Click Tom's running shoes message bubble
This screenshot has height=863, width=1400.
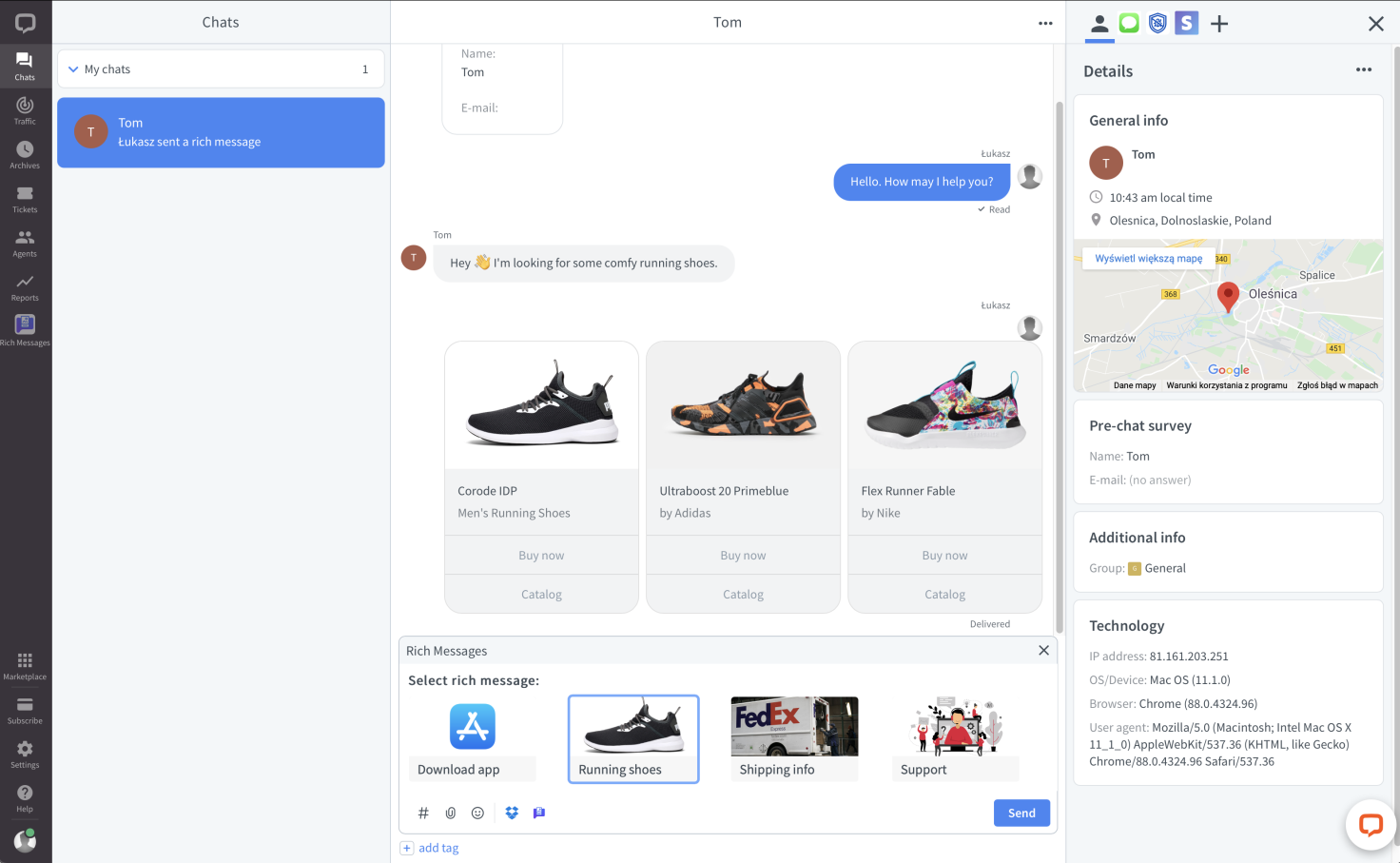pyautogui.click(x=584, y=264)
